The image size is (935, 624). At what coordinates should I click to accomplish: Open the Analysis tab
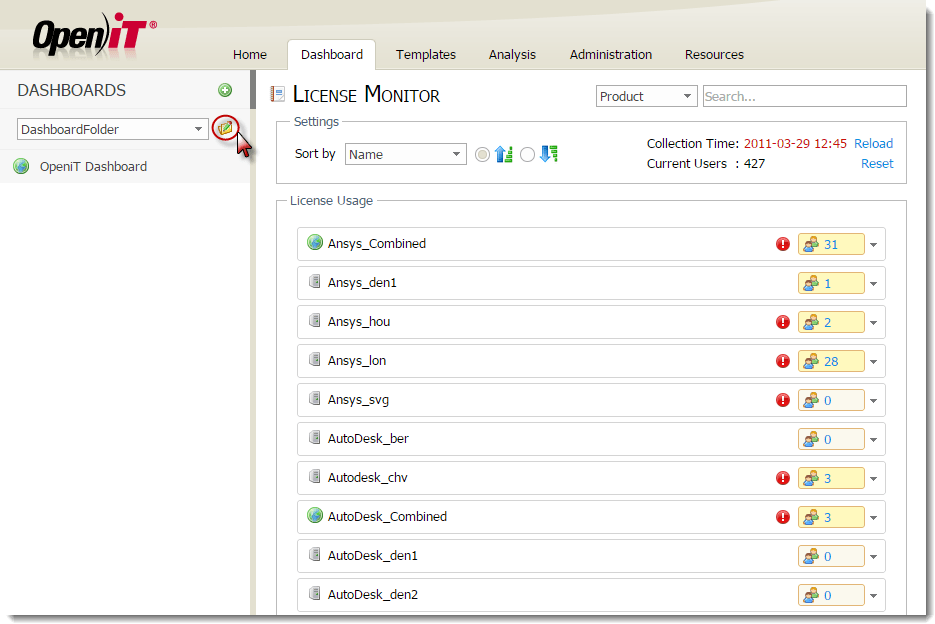[x=512, y=54]
